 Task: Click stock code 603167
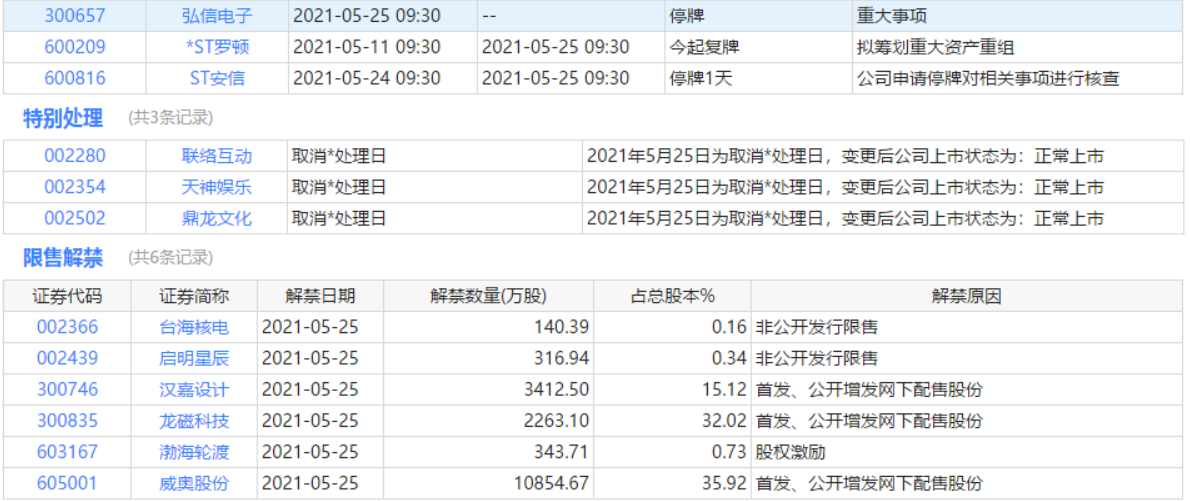tap(68, 452)
